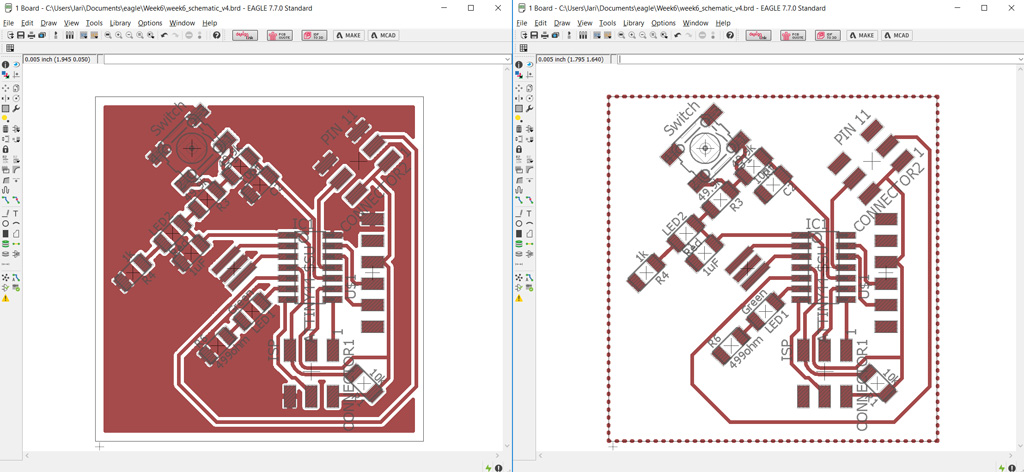Viewport: 1024px width, 472px height.
Task: Click the IDF to 3D button in the right window
Action: coord(827,35)
